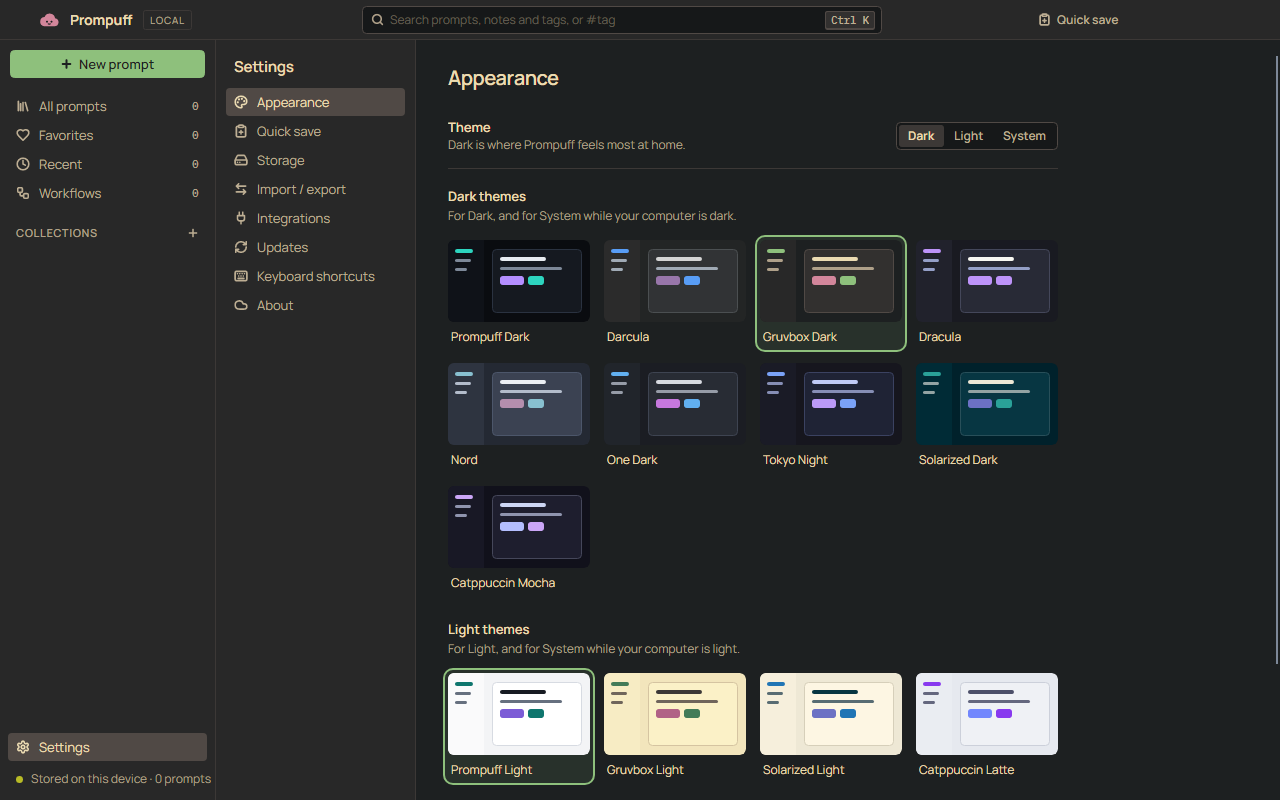Pick the Gruvbox Light theme
Image resolution: width=1280 pixels, height=800 pixels.
[x=675, y=726]
